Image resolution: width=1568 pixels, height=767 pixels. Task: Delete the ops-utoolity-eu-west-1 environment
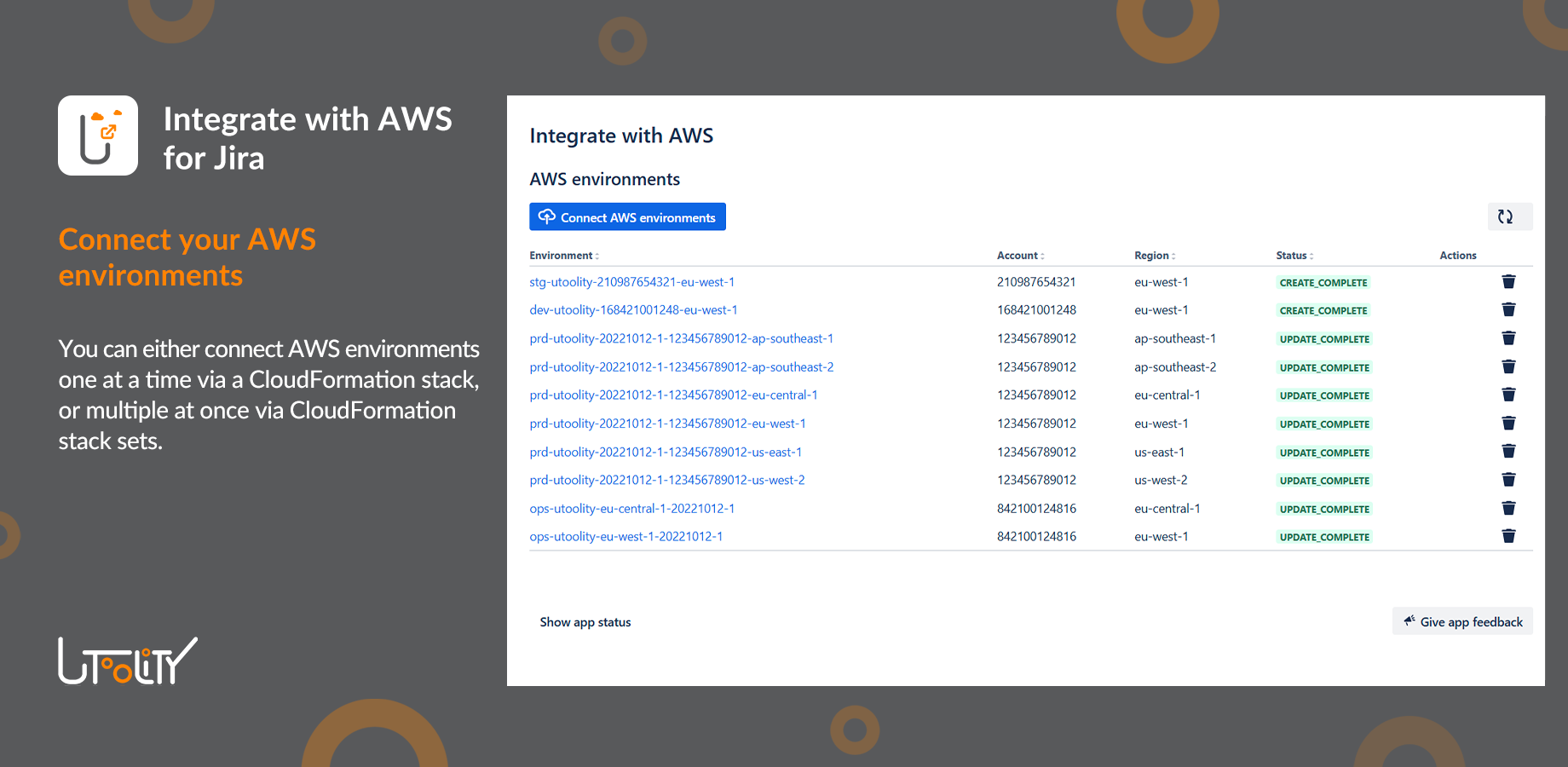1508,536
